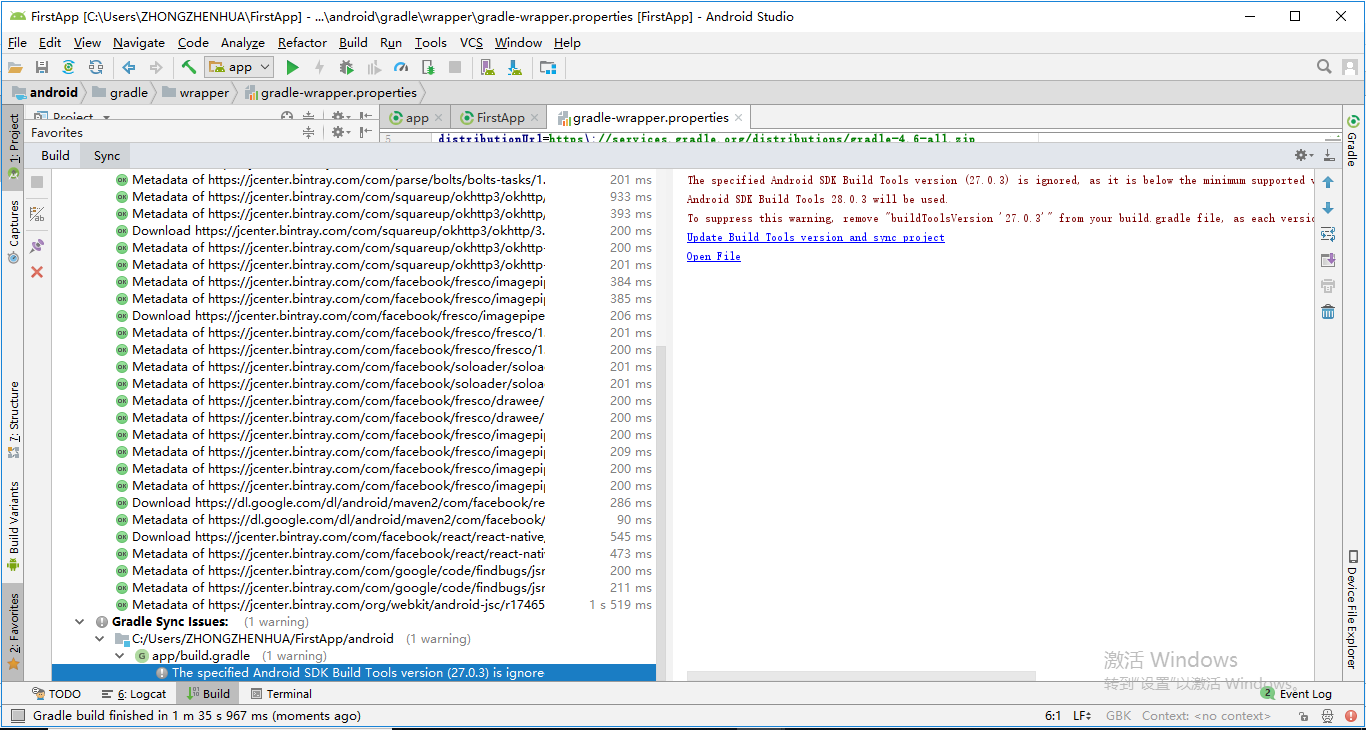Click the down arrow in the console

[x=1328, y=208]
